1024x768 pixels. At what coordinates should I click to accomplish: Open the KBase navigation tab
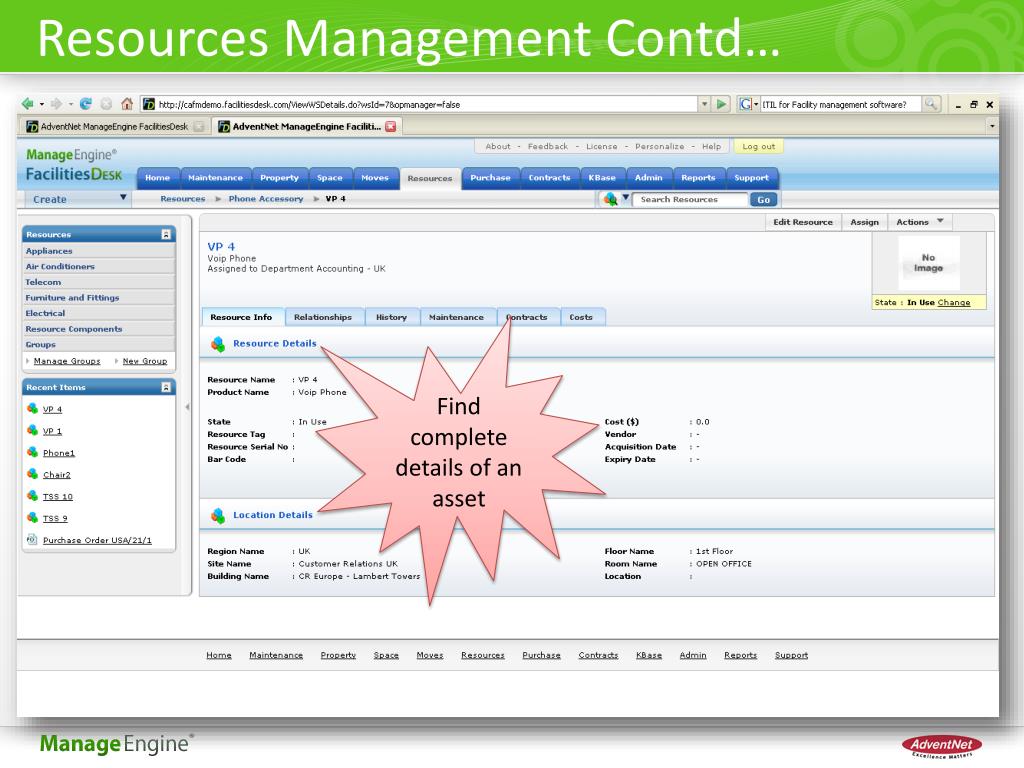(x=602, y=178)
